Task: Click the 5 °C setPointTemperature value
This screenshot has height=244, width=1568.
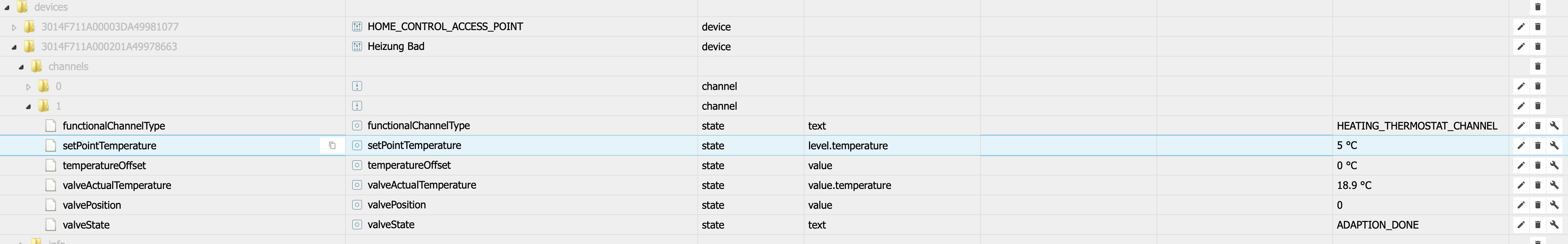Action: pyautogui.click(x=1347, y=145)
